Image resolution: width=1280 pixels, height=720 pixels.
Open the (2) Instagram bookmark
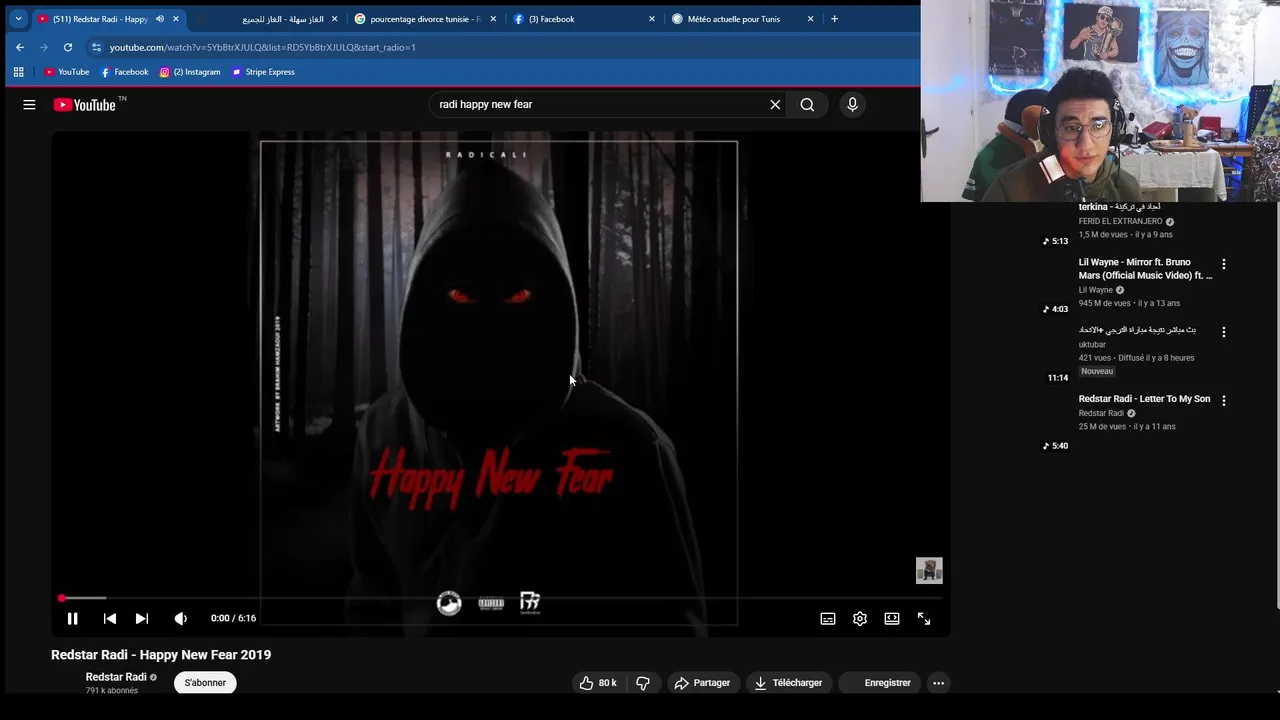coord(190,72)
